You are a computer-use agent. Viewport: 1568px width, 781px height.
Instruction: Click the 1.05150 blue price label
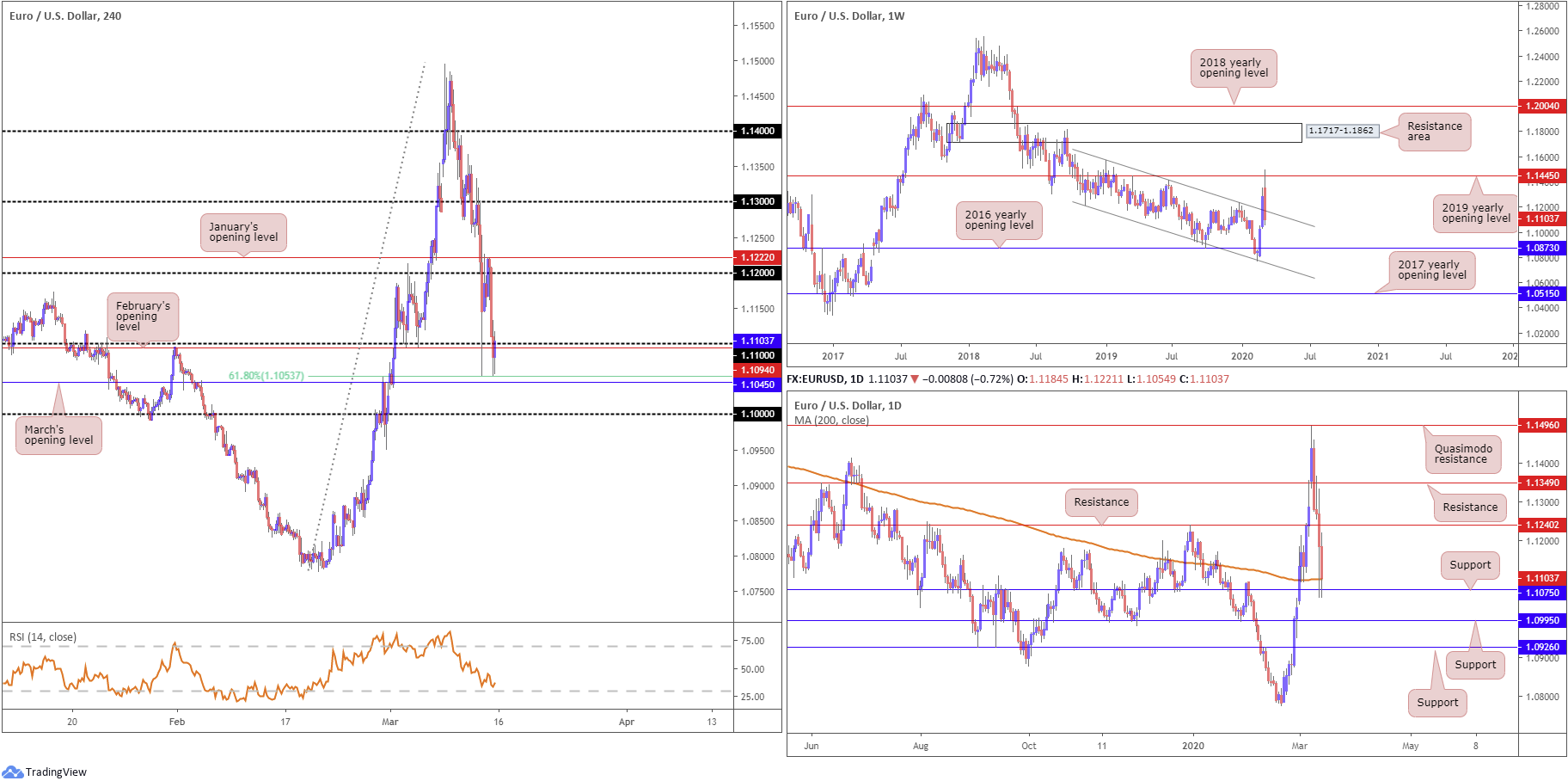(1542, 293)
